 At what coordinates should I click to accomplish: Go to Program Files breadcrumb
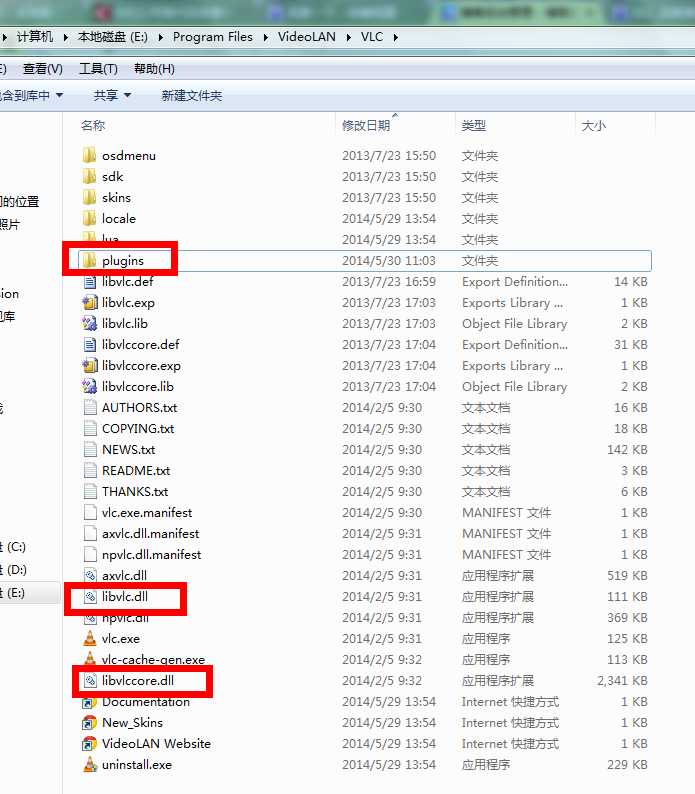coord(213,37)
